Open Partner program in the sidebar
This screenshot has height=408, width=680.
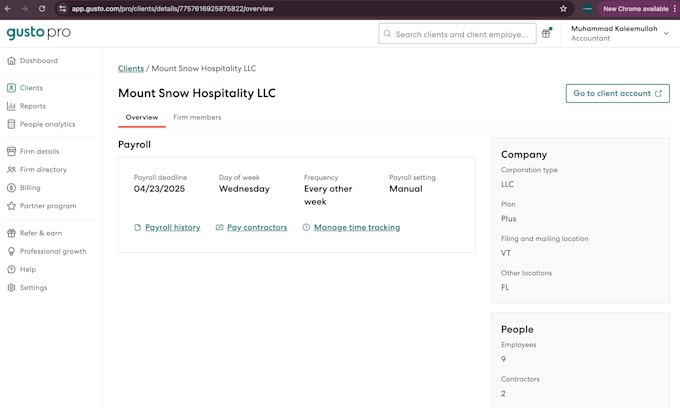(48, 206)
